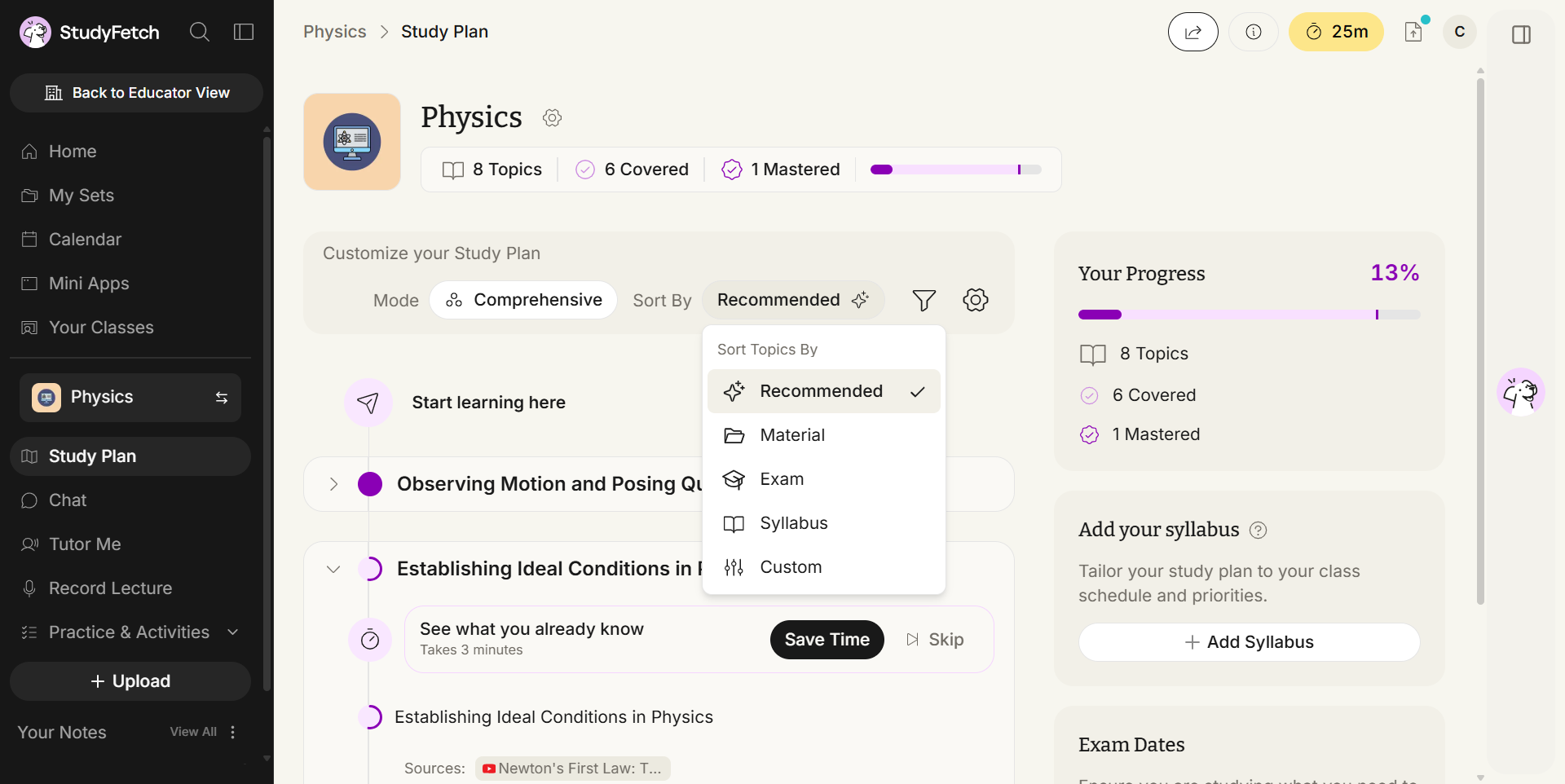Click Exam Dates heading
Screen dimensions: 1565x784
1131,745
